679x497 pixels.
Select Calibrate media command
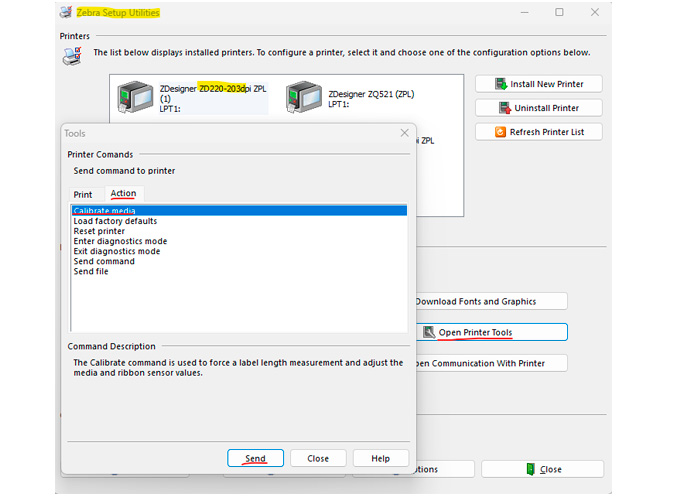[x=239, y=211]
